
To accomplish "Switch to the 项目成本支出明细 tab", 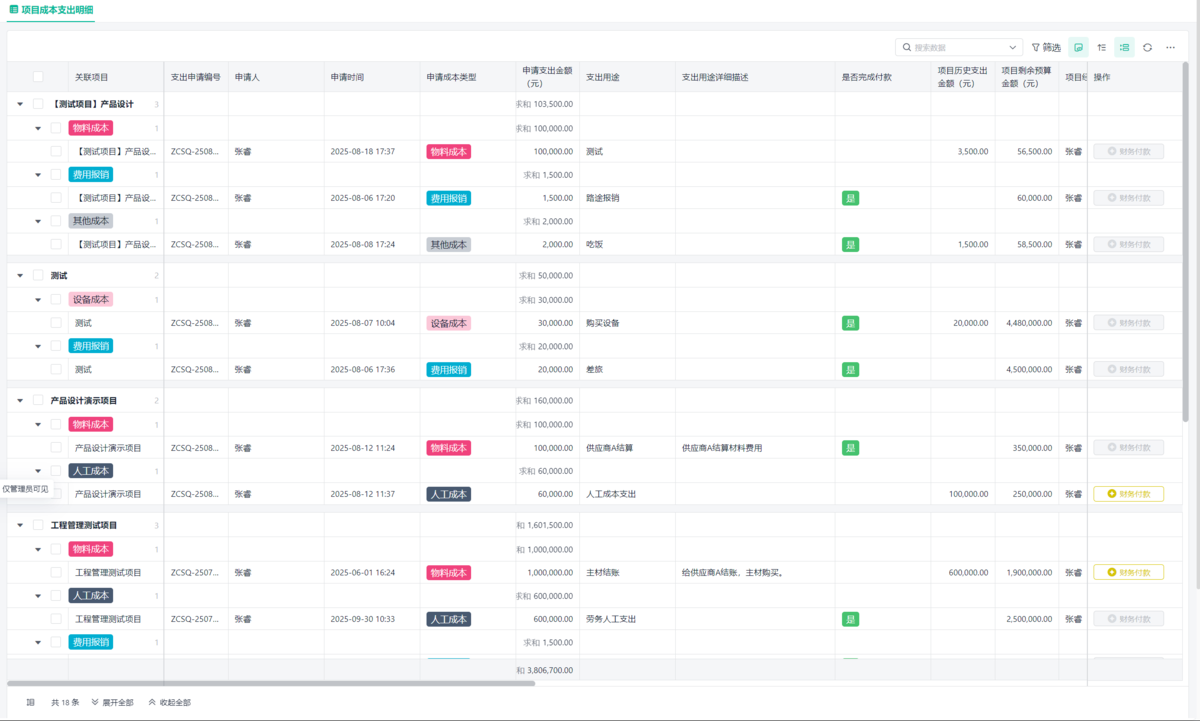I will [52, 8].
